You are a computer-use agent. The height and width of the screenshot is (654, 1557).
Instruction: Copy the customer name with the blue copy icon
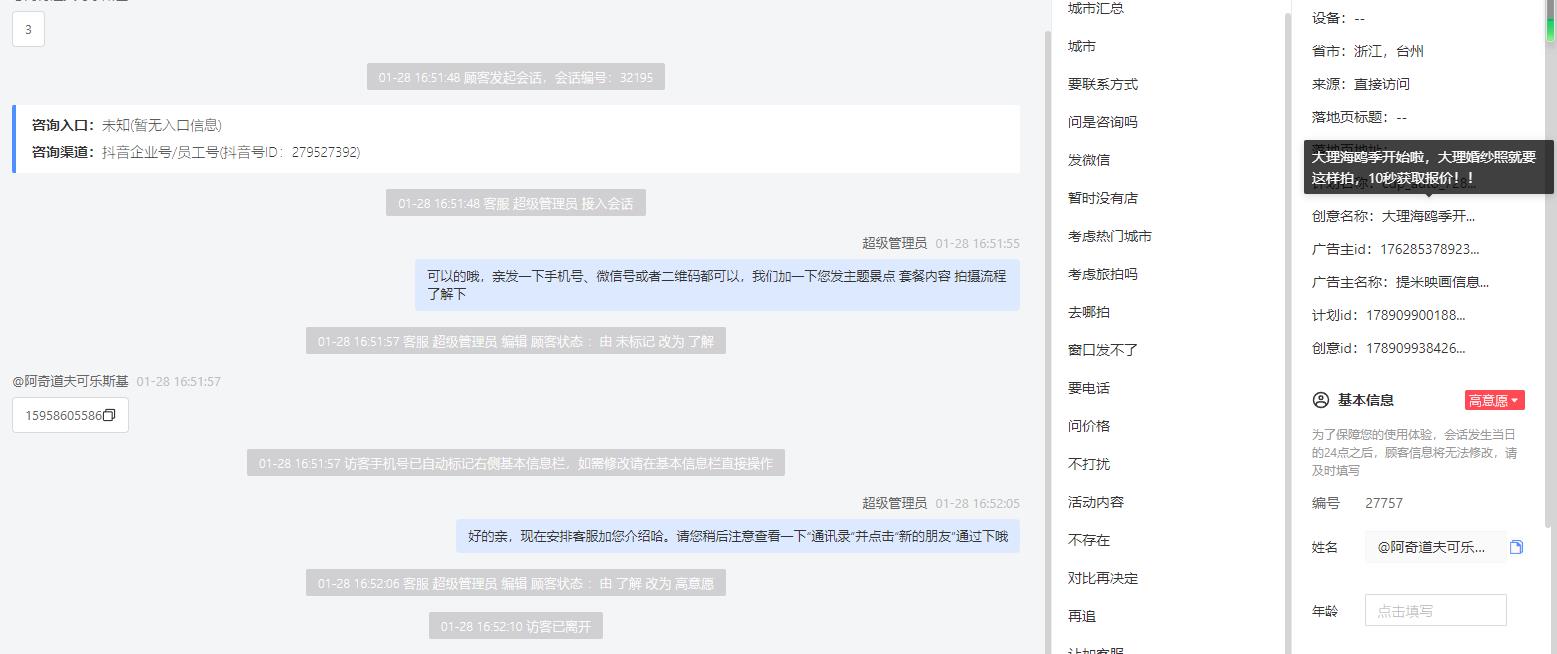point(1516,547)
